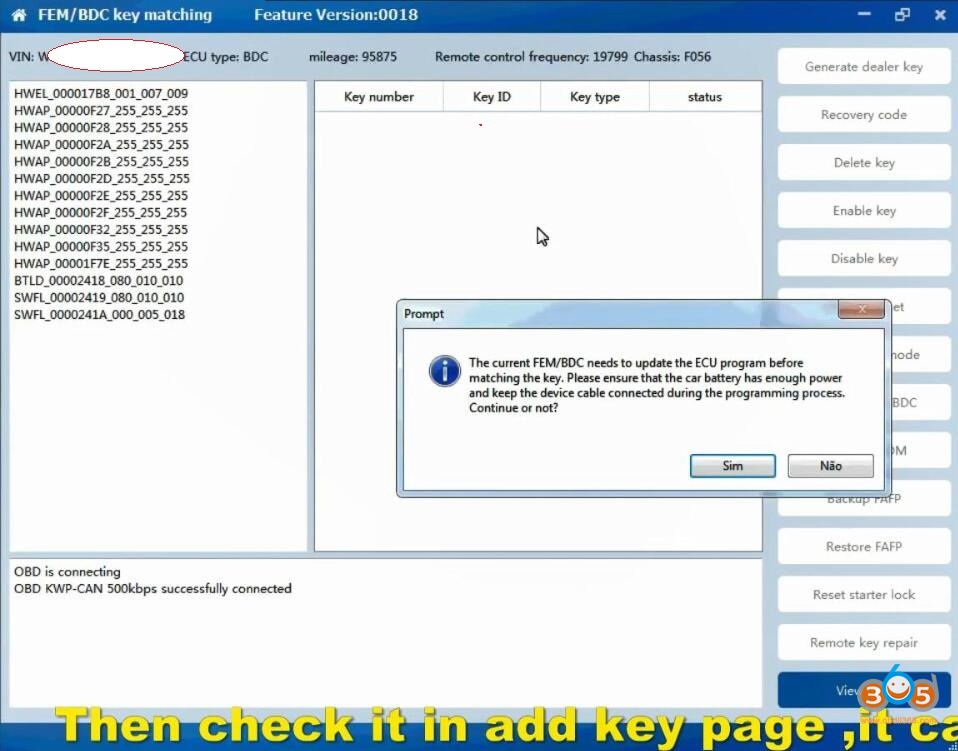The image size is (958, 751).
Task: Minimize the FEM/BDC key matching window
Action: point(864,14)
